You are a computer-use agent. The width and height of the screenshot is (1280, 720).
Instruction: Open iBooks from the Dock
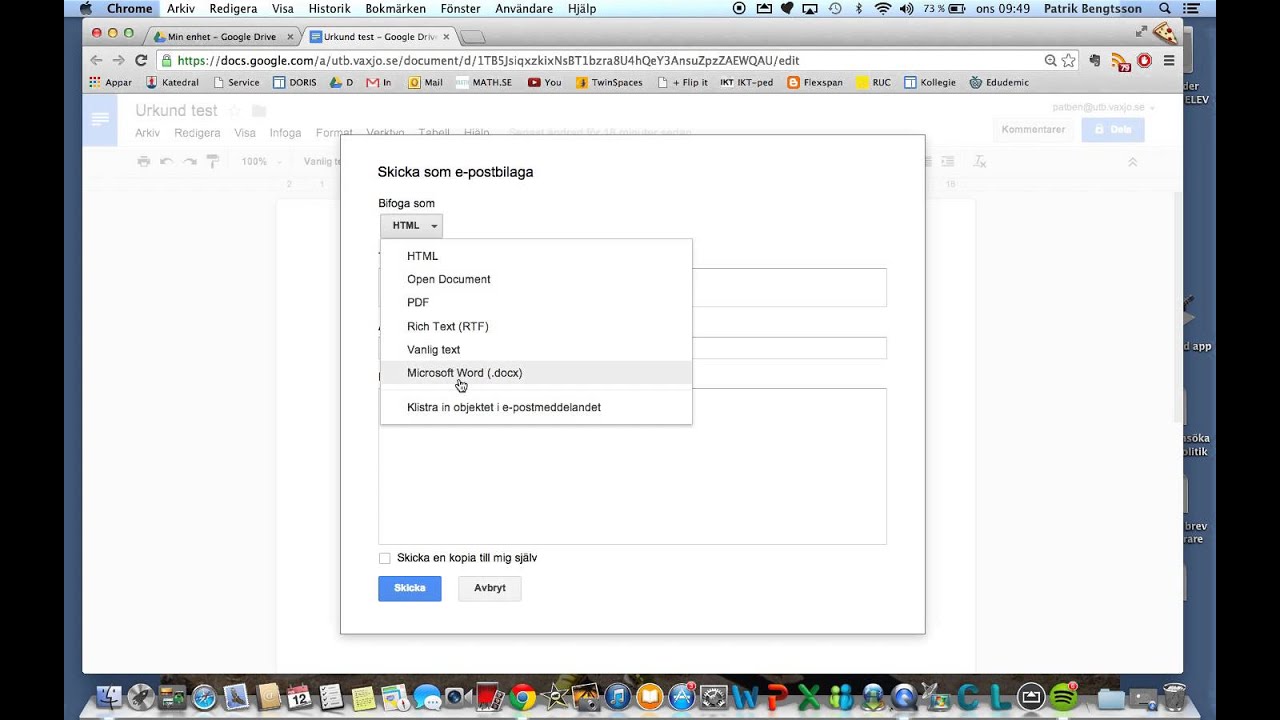(x=650, y=697)
